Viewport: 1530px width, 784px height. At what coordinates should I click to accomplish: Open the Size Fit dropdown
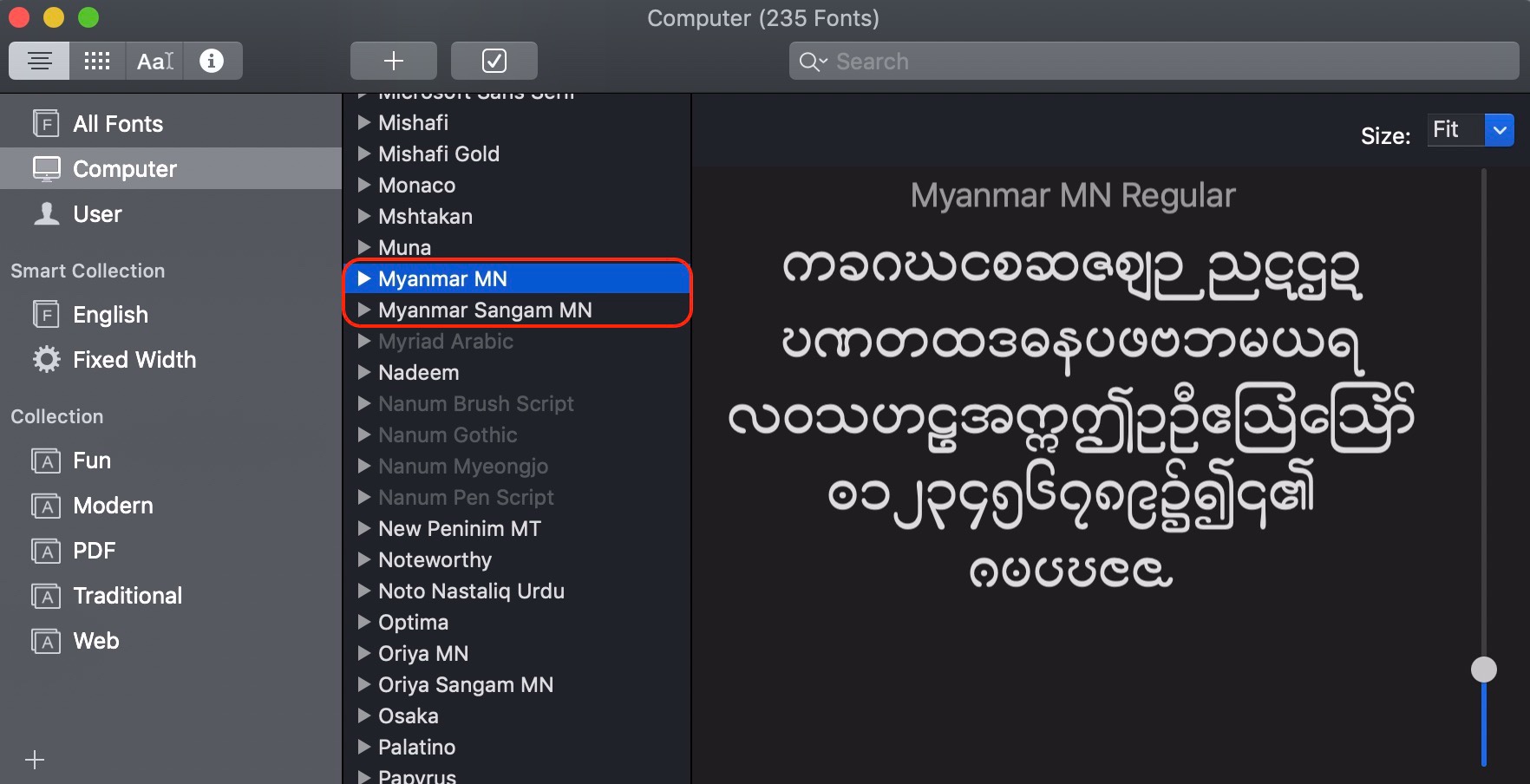pos(1500,130)
